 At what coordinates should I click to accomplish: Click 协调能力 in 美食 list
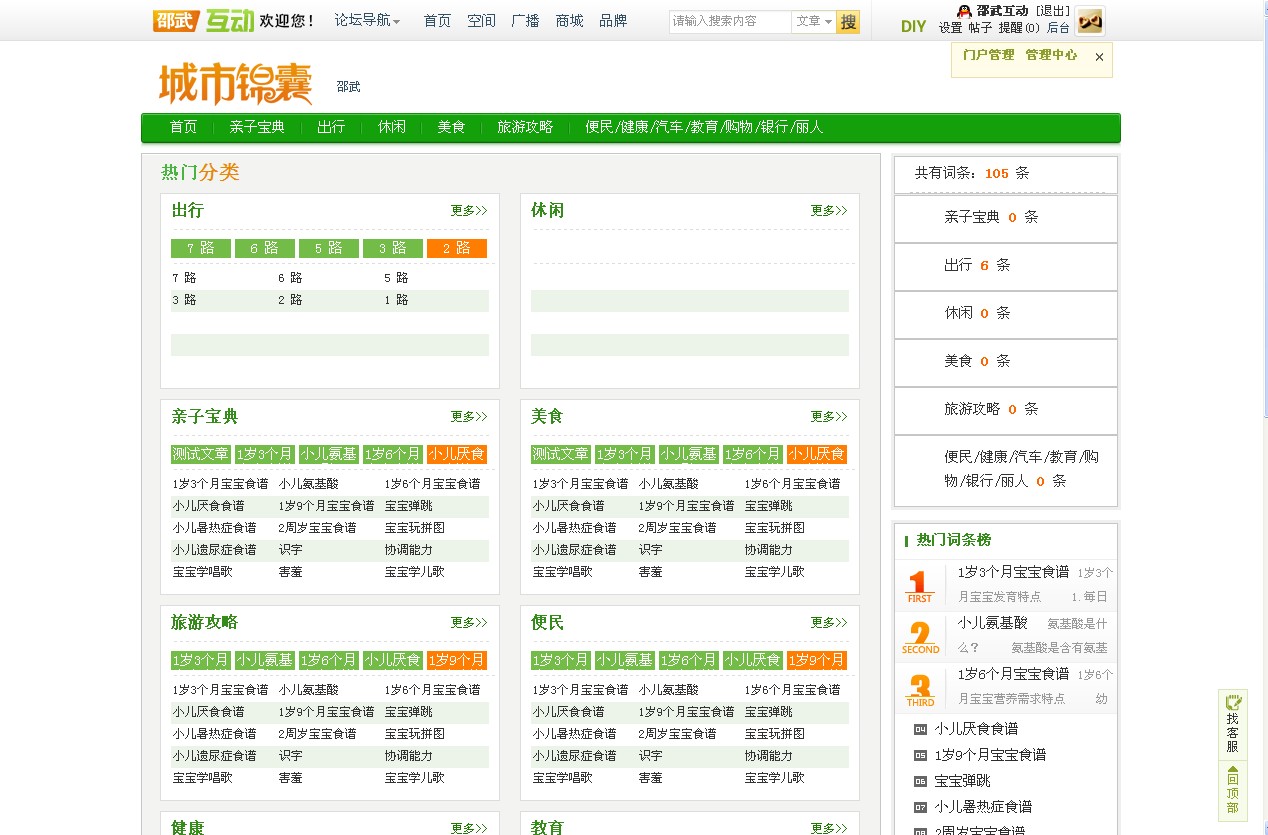(769, 550)
